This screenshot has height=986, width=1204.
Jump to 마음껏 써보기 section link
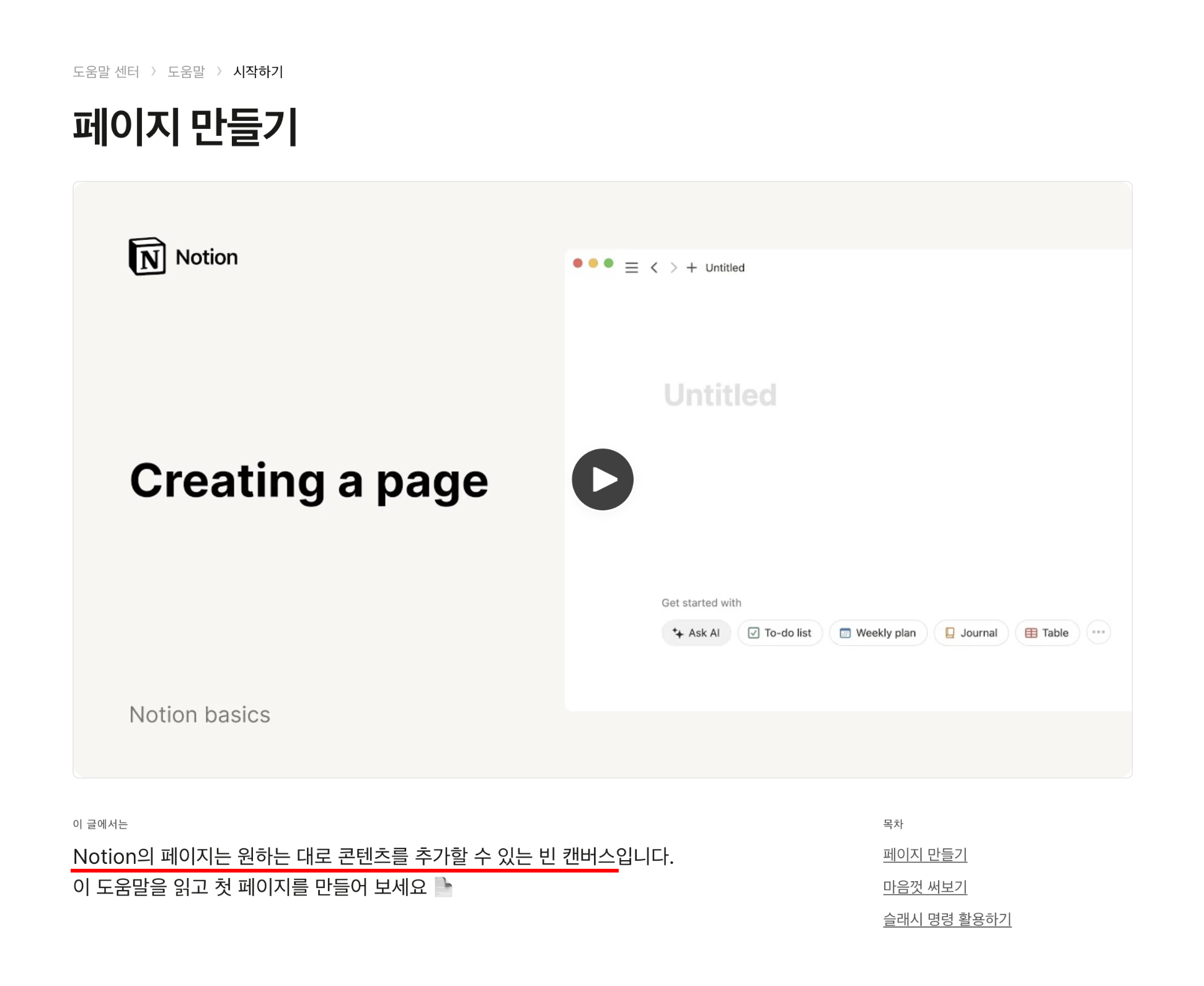point(924,887)
